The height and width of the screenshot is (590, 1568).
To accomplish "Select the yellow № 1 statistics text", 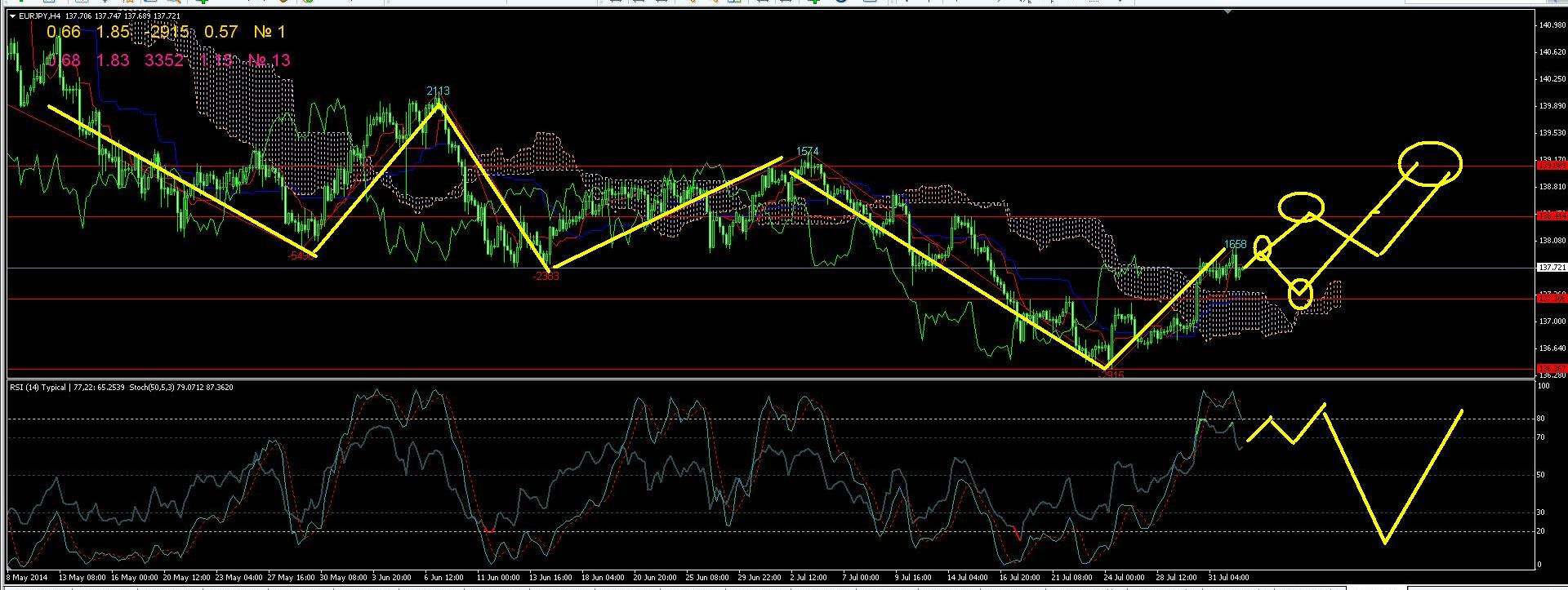I will point(269,32).
